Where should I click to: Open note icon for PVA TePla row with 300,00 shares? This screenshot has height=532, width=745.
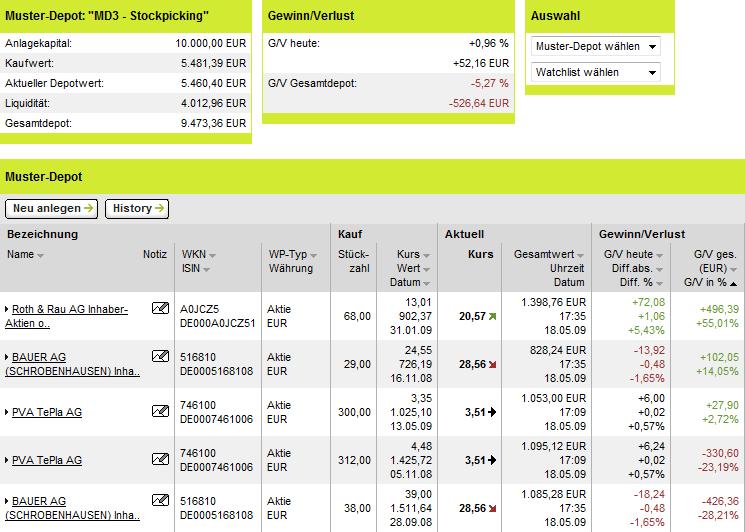(x=160, y=411)
